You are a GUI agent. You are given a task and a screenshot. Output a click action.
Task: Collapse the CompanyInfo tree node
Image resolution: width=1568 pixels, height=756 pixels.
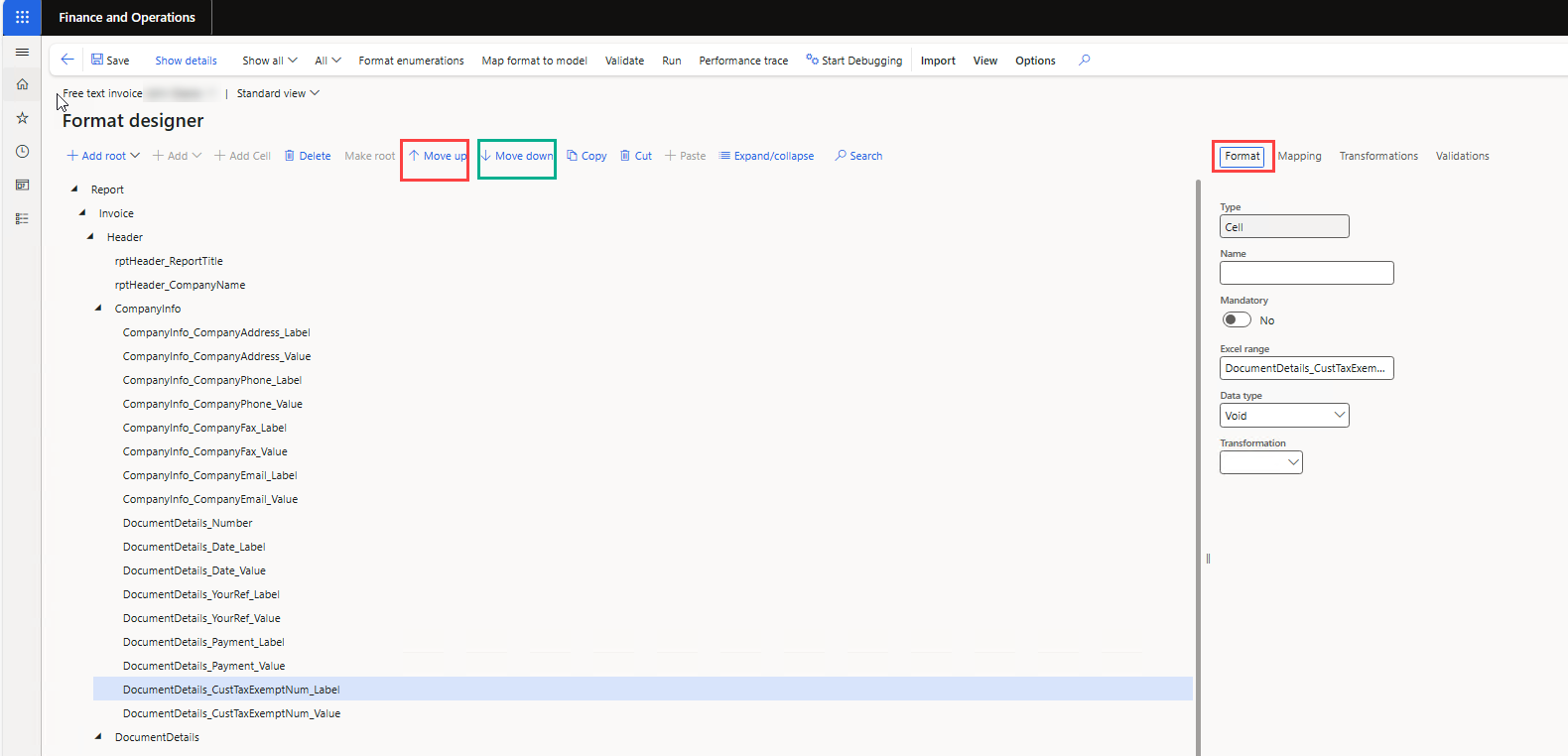tap(98, 309)
